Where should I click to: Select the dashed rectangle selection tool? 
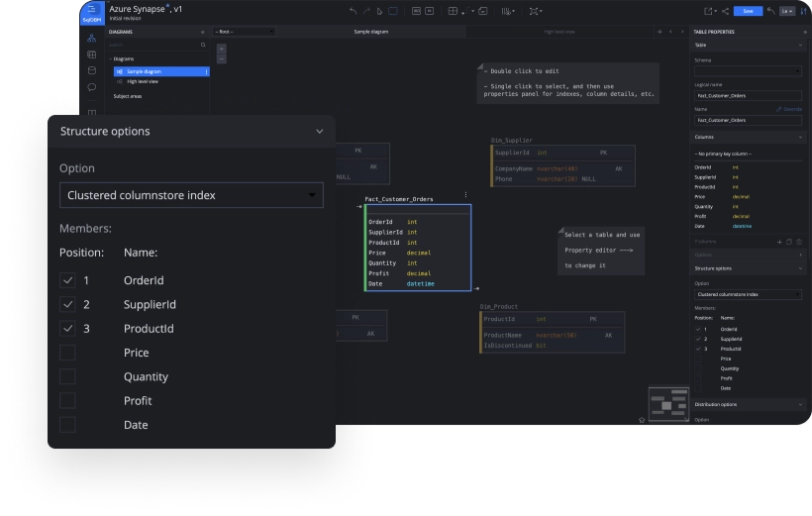point(393,11)
